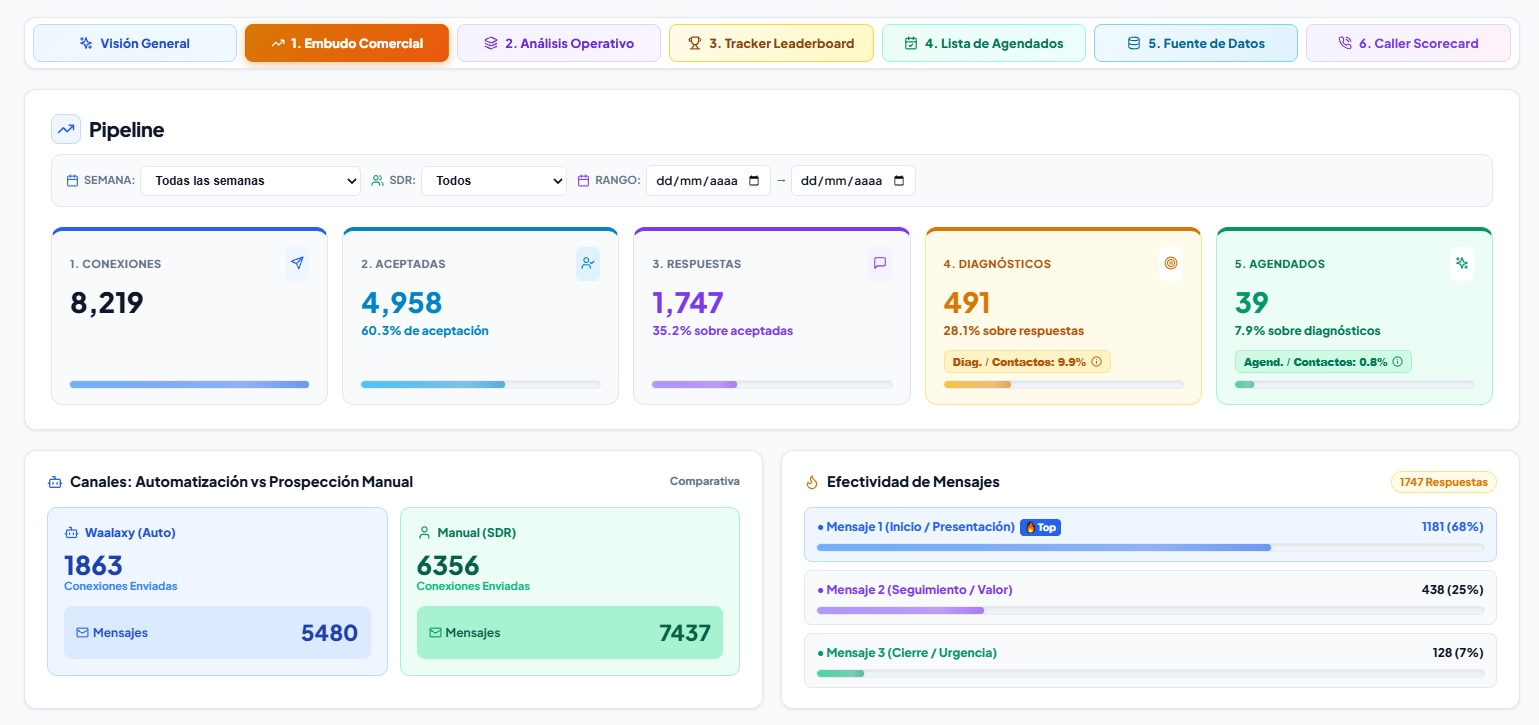Click the info icon next to Agend. / Contactos
Screen dimensions: 1539x725
1398,362
